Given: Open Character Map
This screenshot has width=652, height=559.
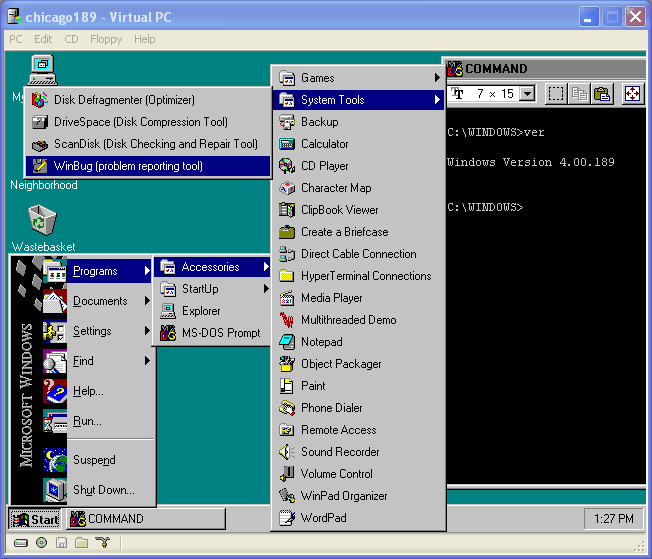Looking at the screenshot, I should [x=358, y=188].
